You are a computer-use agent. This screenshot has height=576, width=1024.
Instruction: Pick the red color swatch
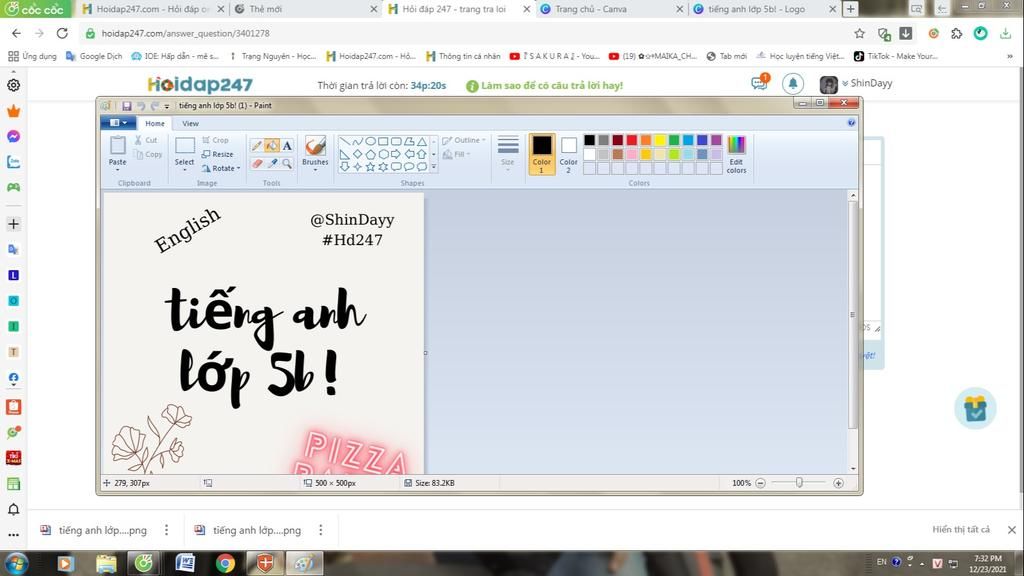click(632, 140)
